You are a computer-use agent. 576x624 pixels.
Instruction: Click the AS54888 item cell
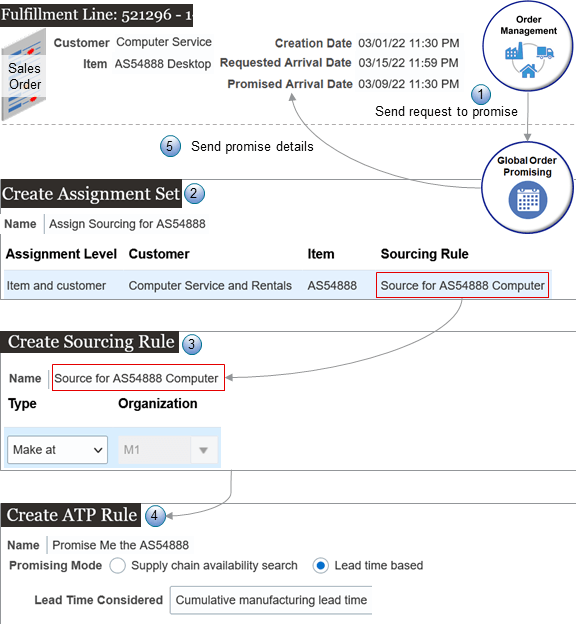(332, 285)
